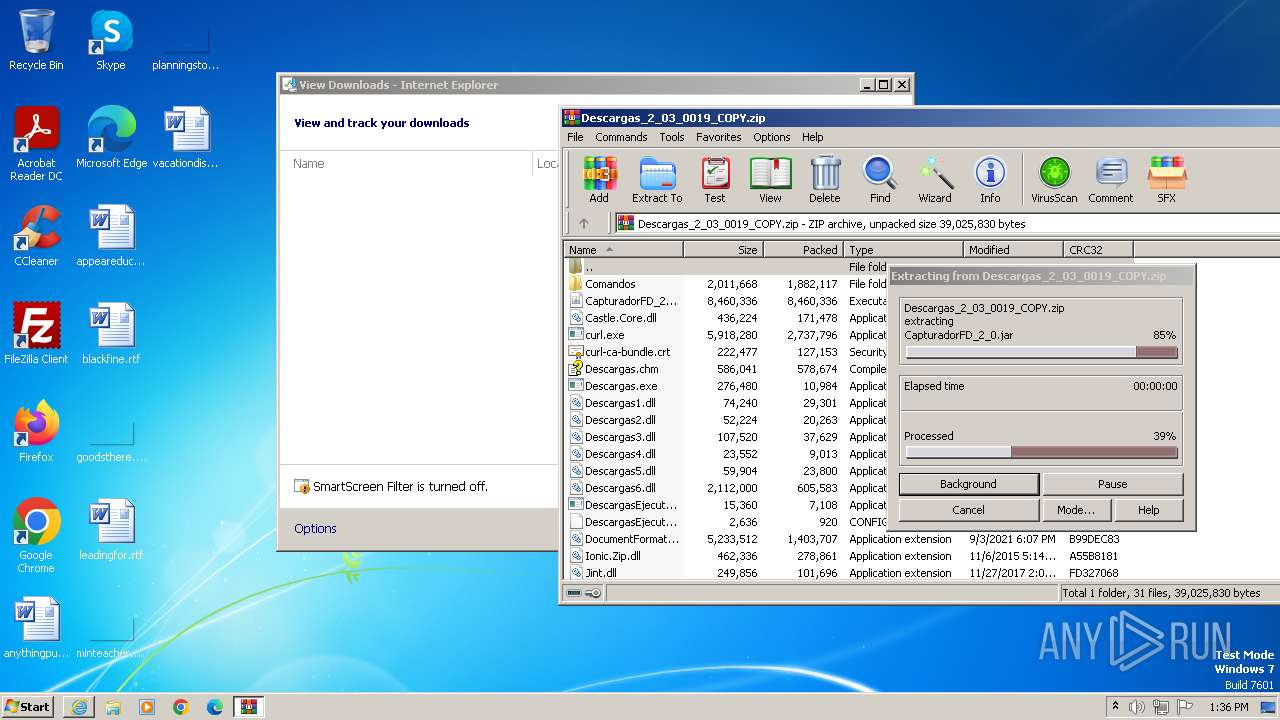Pause the extraction
1280x720 pixels.
pyautogui.click(x=1113, y=484)
